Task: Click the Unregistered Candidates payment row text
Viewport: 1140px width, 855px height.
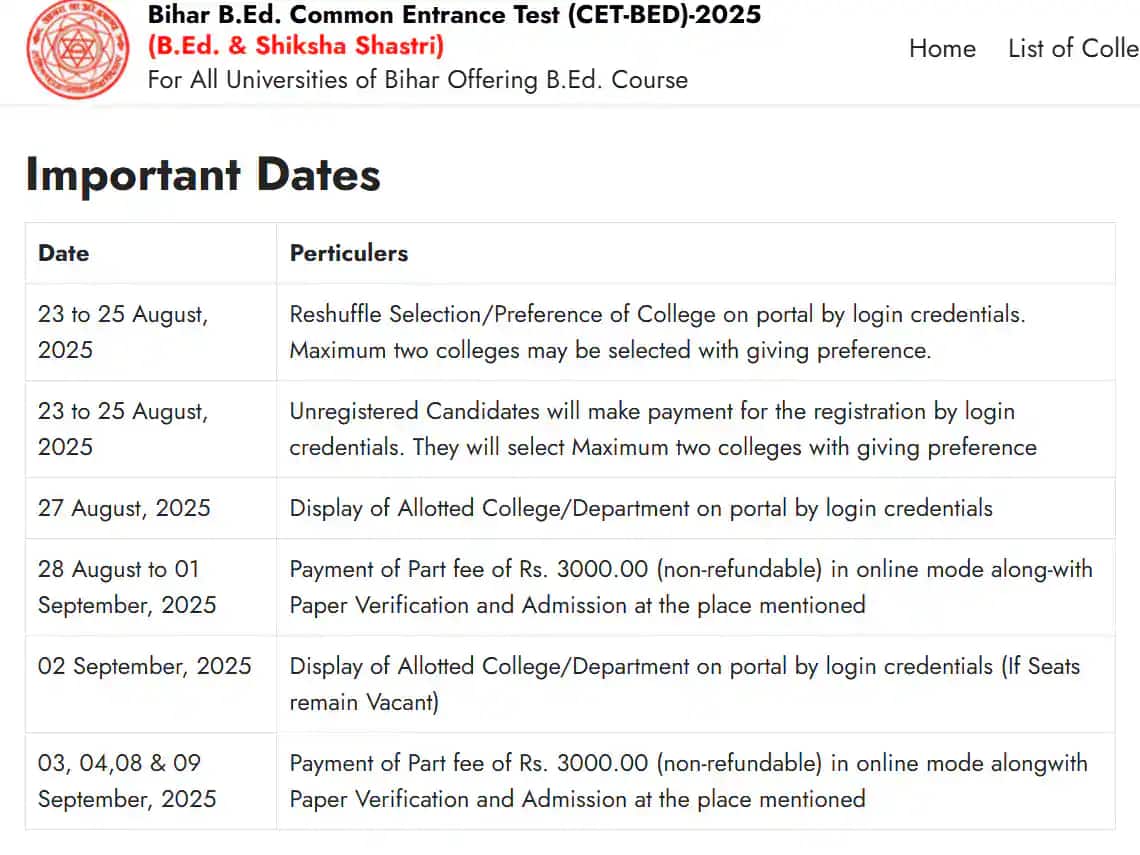Action: coord(663,429)
